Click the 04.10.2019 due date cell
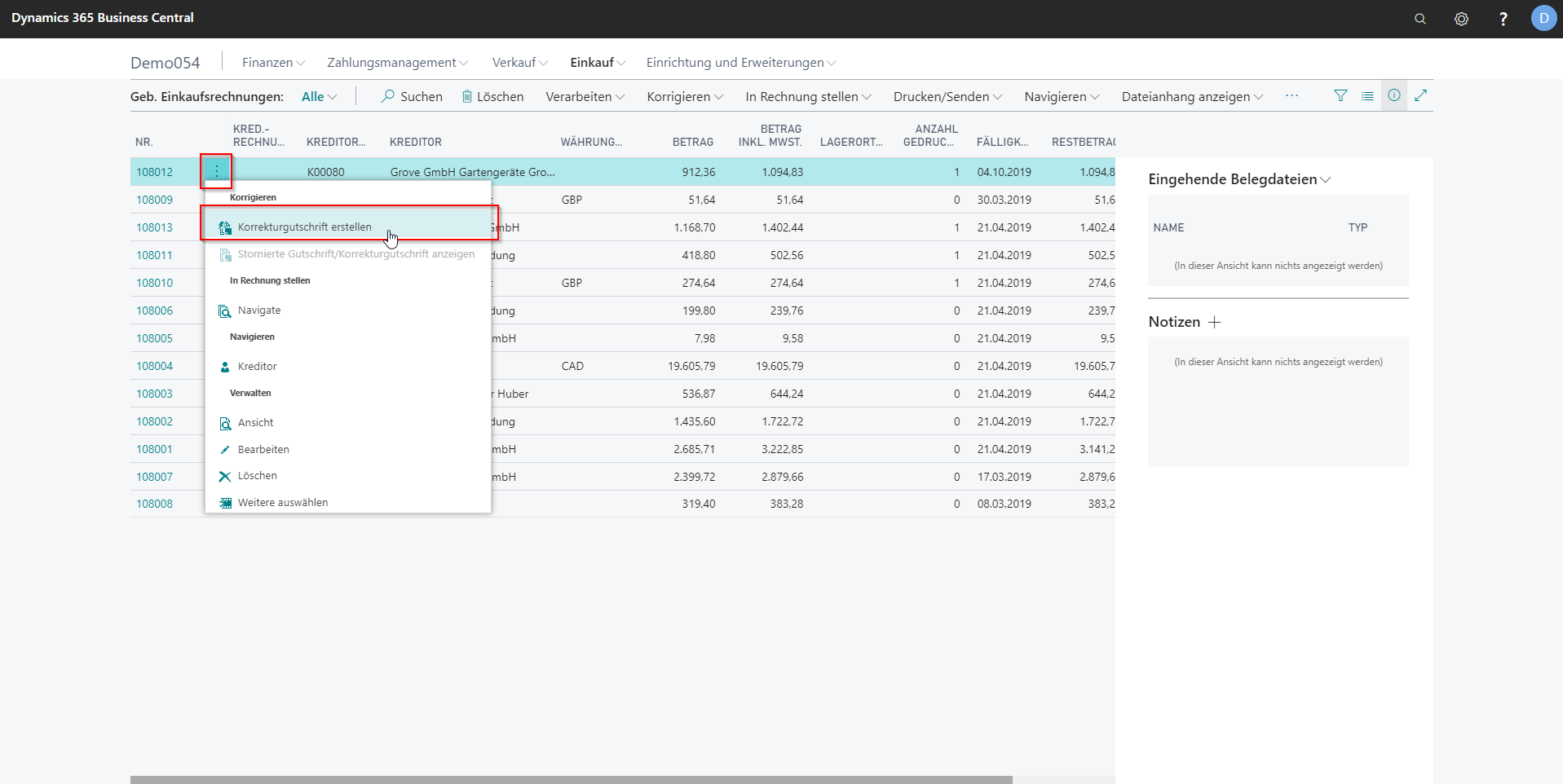Viewport: 1563px width, 784px height. coord(1004,172)
